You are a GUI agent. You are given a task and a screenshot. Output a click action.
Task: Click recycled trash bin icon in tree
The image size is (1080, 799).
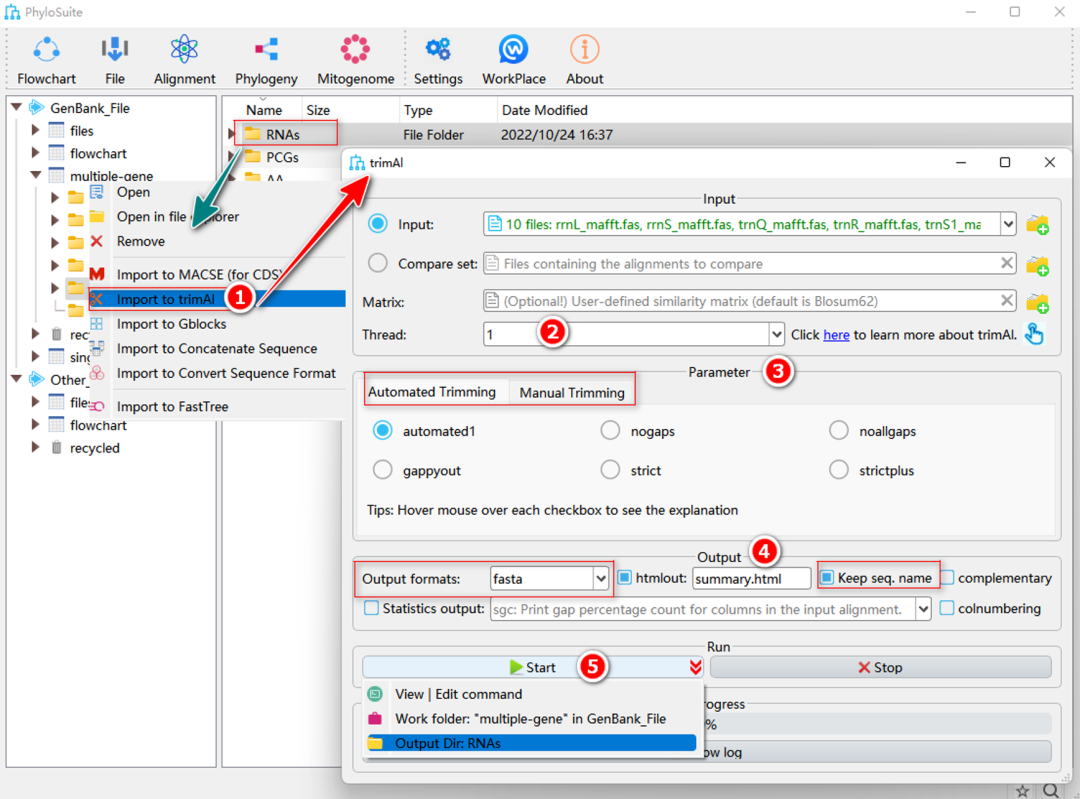coord(56,448)
